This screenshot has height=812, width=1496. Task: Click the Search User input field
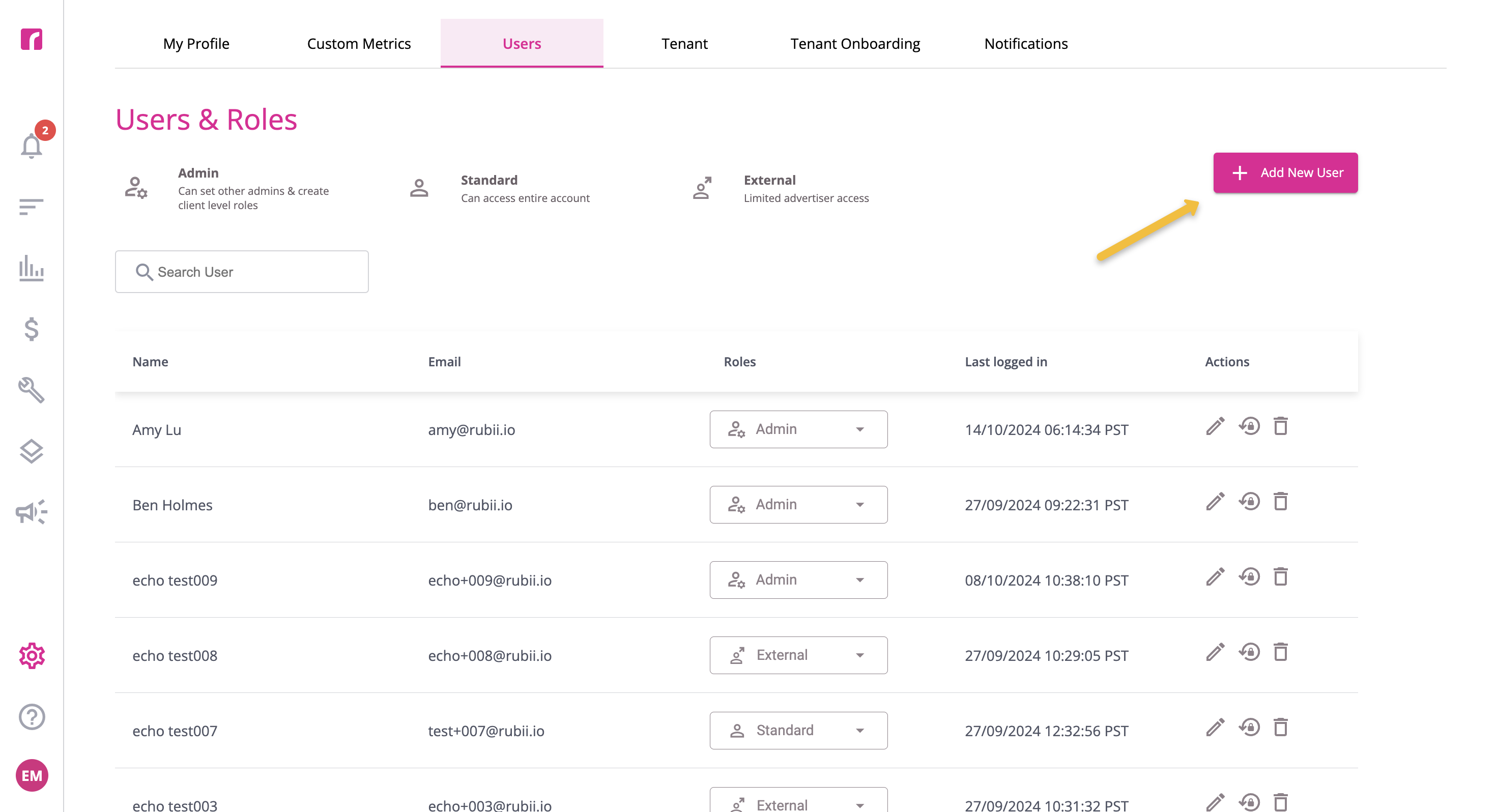pyautogui.click(x=242, y=272)
